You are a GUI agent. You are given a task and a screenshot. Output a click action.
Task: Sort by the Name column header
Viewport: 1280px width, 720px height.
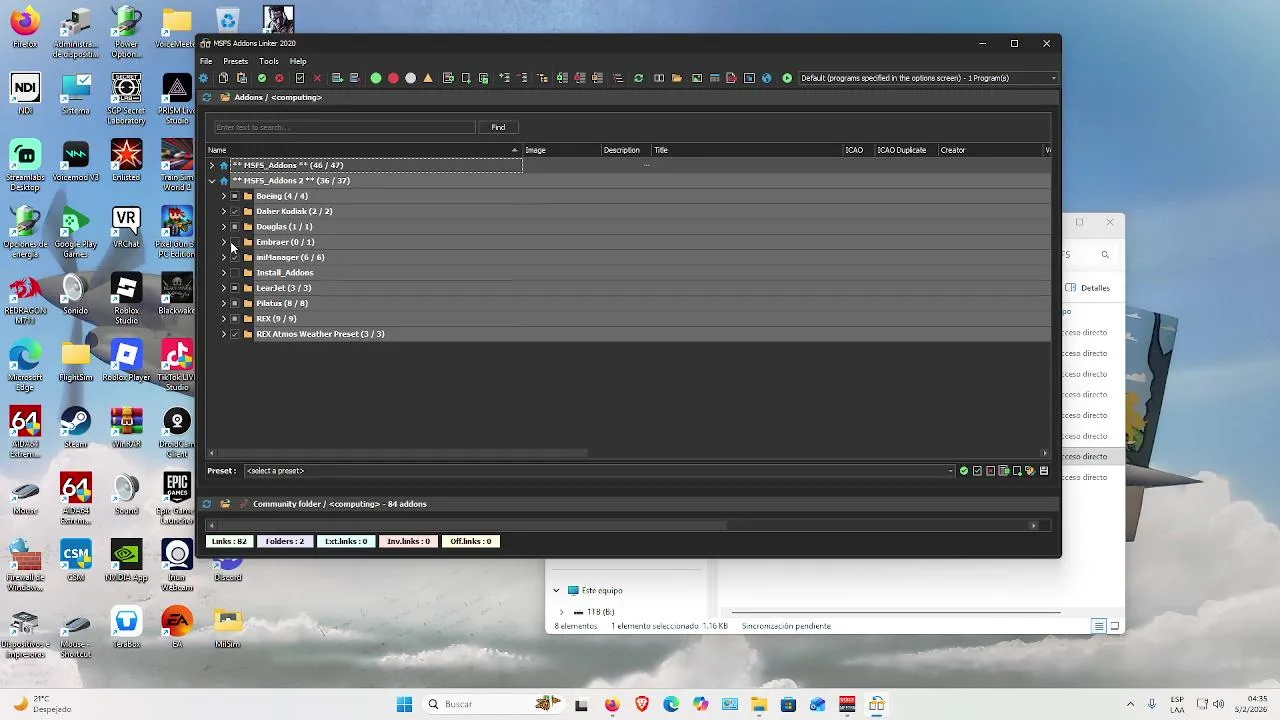coord(364,150)
